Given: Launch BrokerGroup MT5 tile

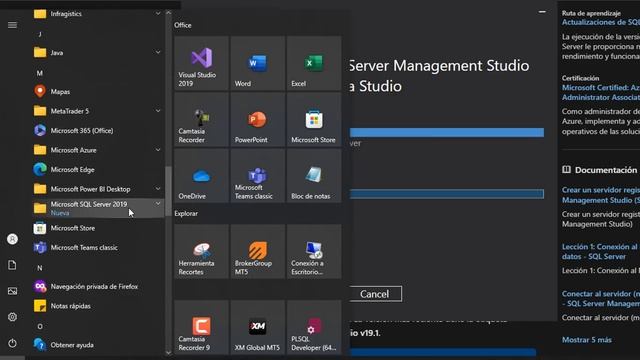Looking at the screenshot, I should [258, 251].
